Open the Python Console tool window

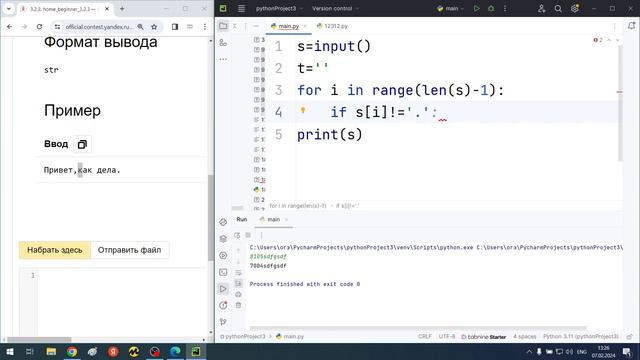(223, 222)
